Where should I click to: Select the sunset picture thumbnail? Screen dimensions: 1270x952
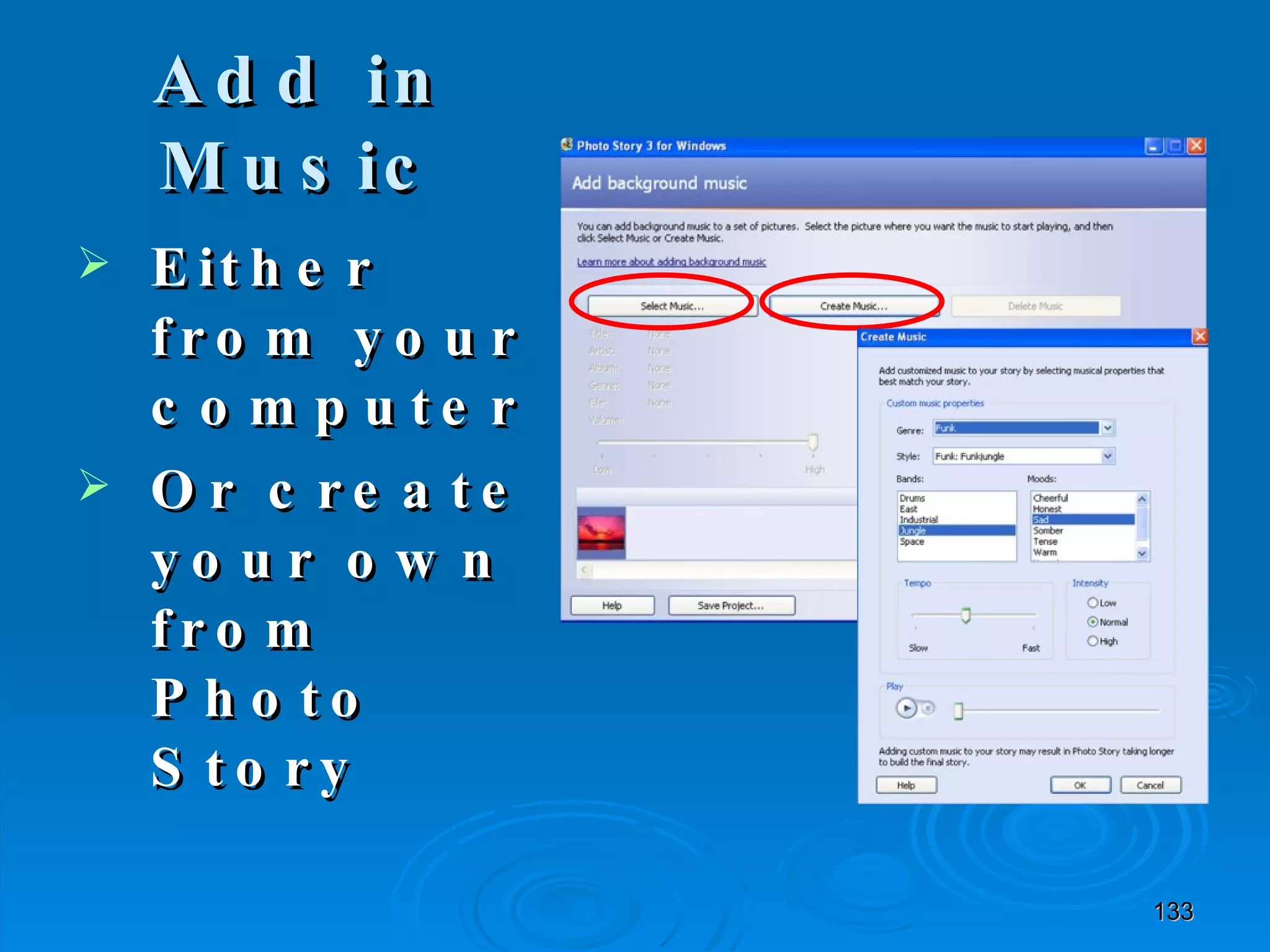tap(601, 532)
